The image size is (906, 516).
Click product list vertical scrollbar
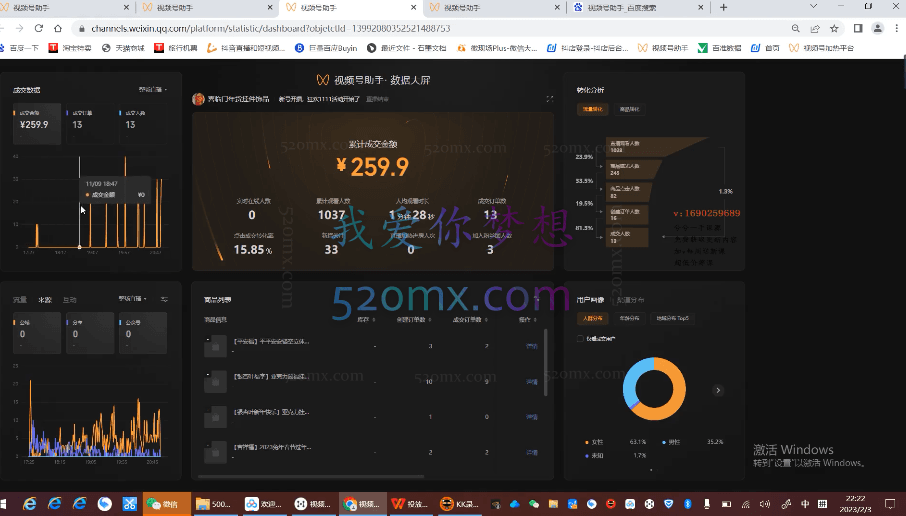tap(546, 363)
